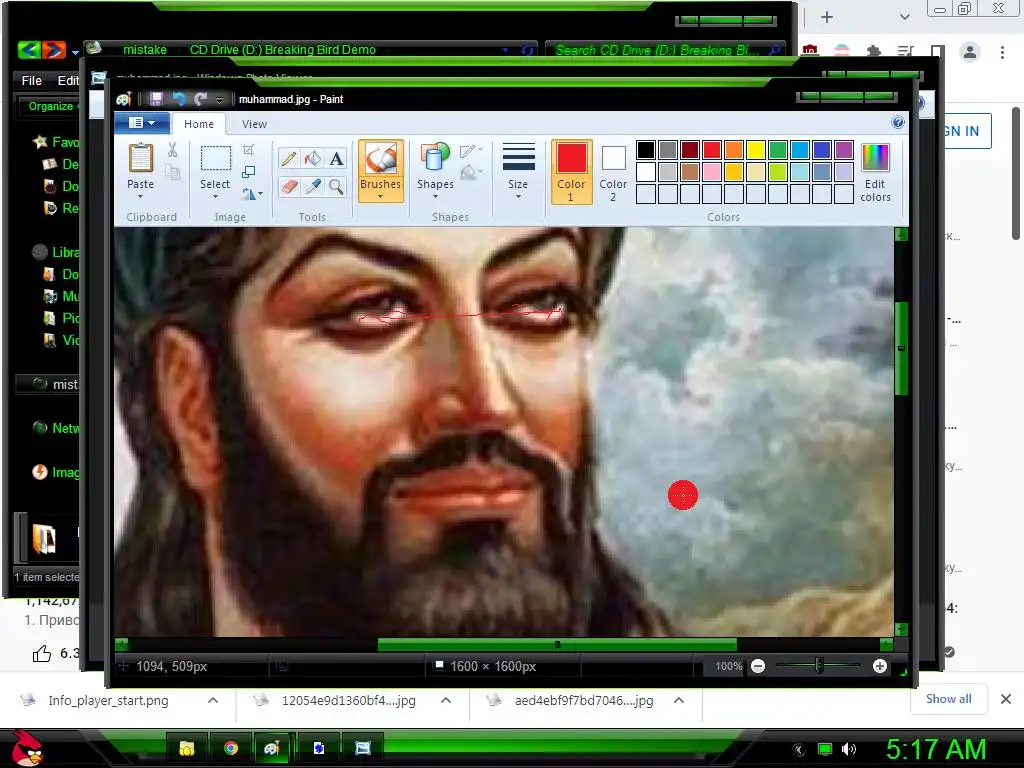
Task: Click the Cut scissors icon
Action: [172, 150]
